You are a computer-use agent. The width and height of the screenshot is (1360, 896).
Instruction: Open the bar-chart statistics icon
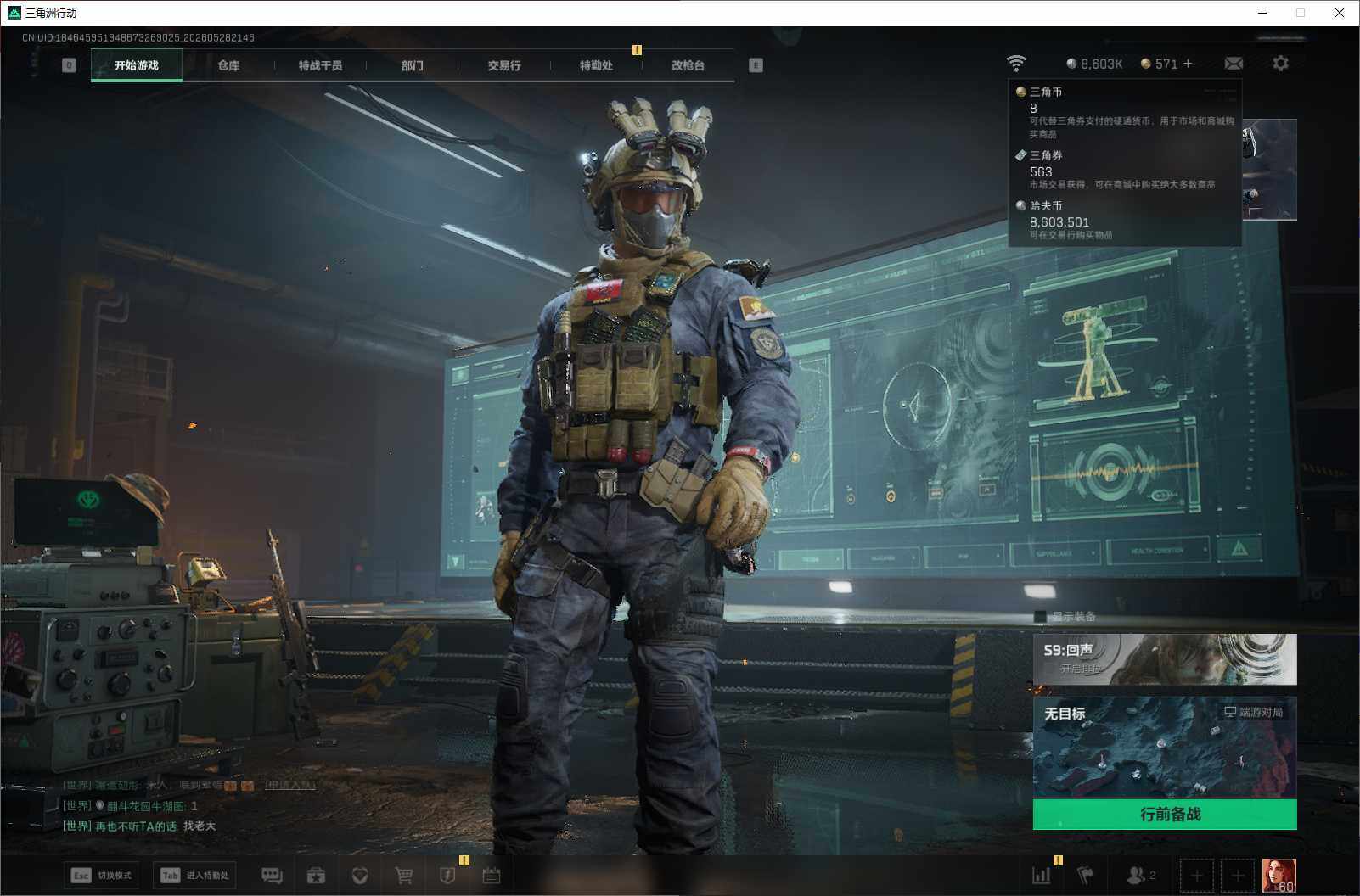[x=1042, y=875]
